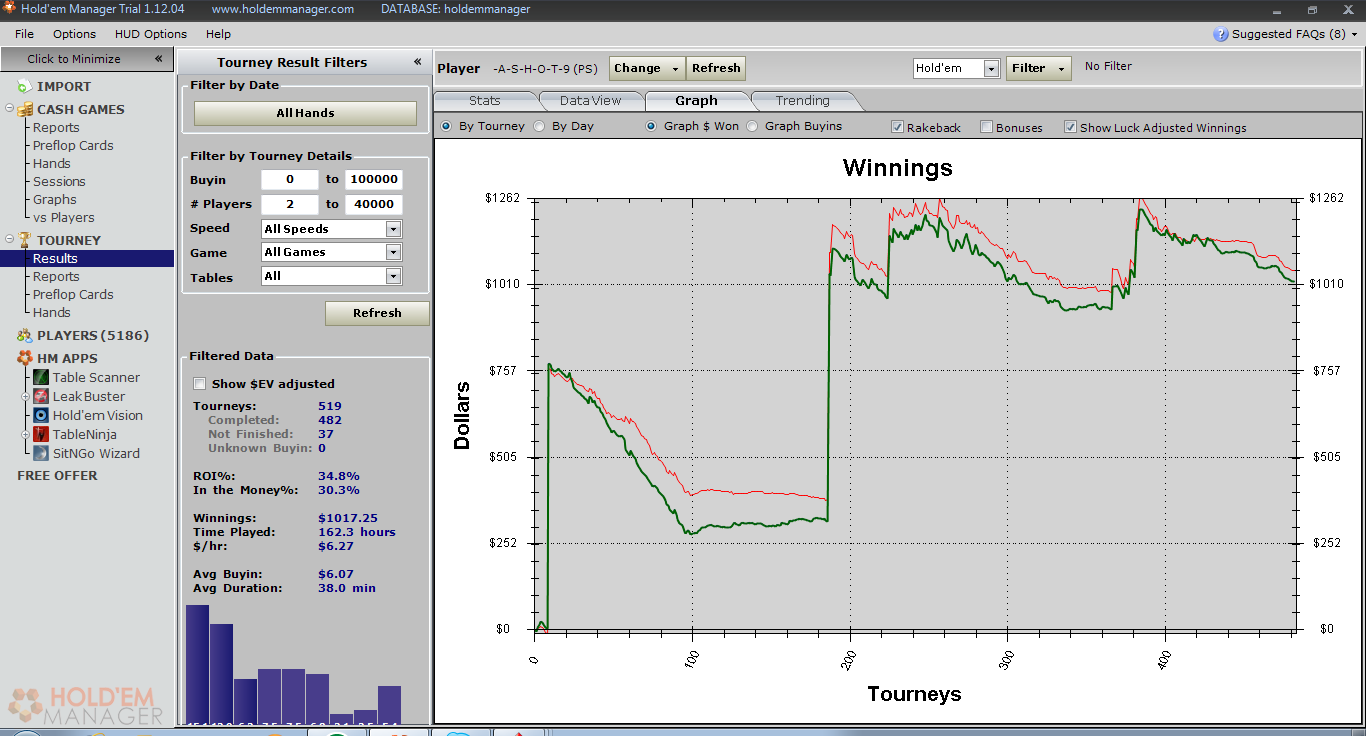Click the # Players minimum input field
The width and height of the screenshot is (1366, 736).
click(x=290, y=204)
